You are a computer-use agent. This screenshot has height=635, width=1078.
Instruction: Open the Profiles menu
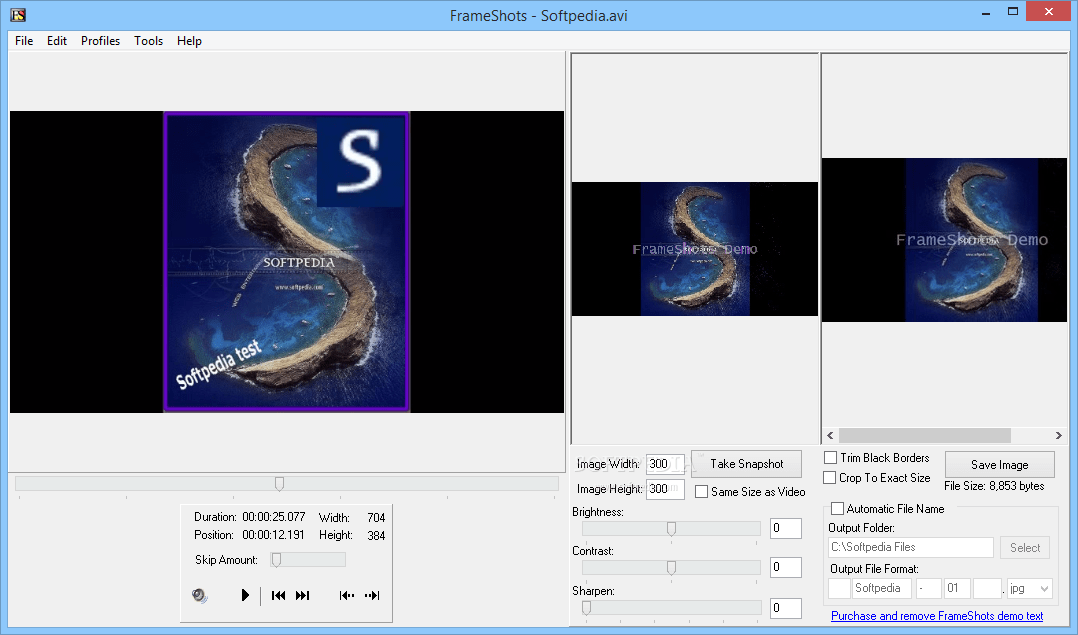tap(100, 41)
